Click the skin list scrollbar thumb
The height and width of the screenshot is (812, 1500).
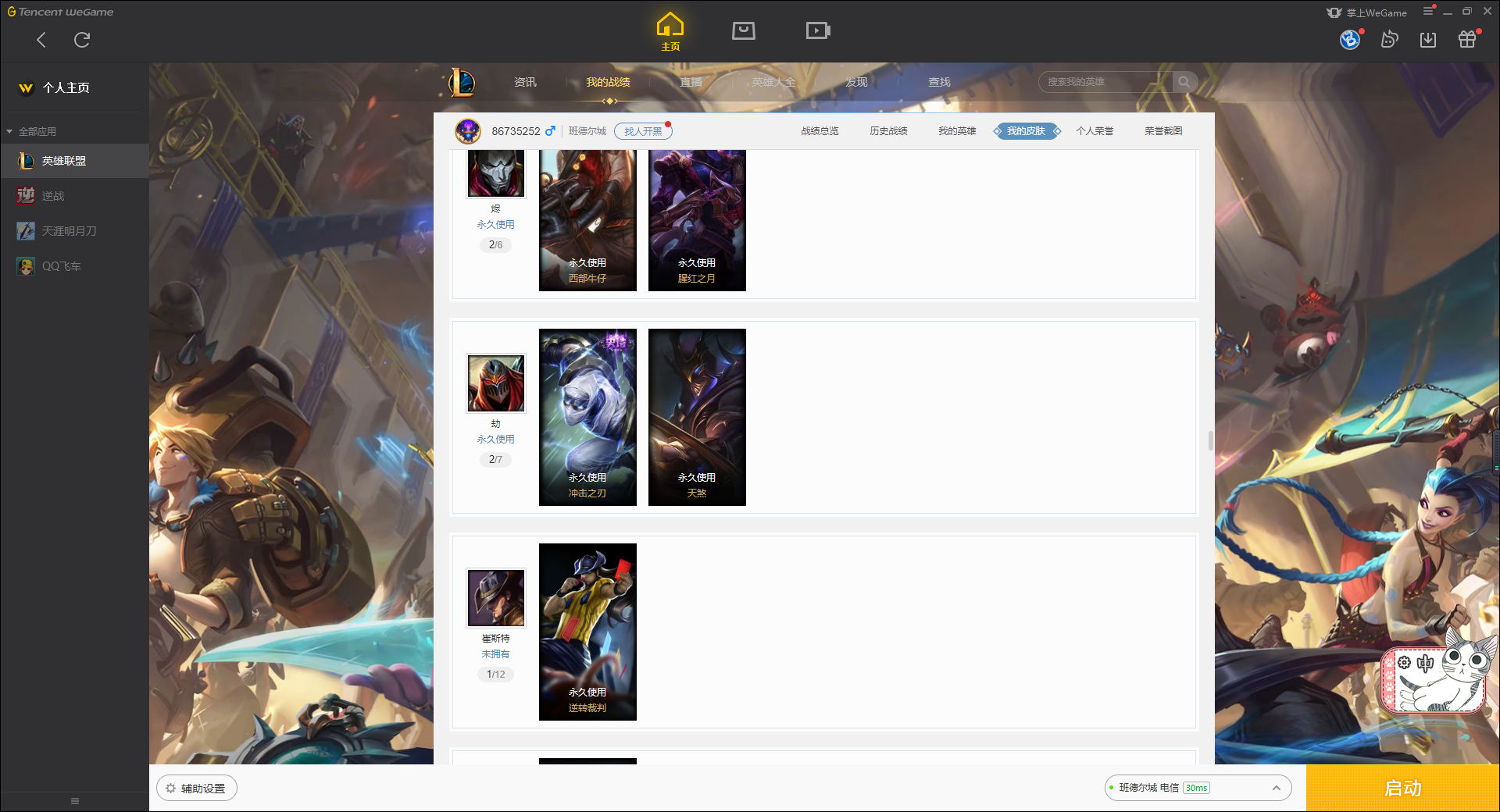pyautogui.click(x=1211, y=440)
